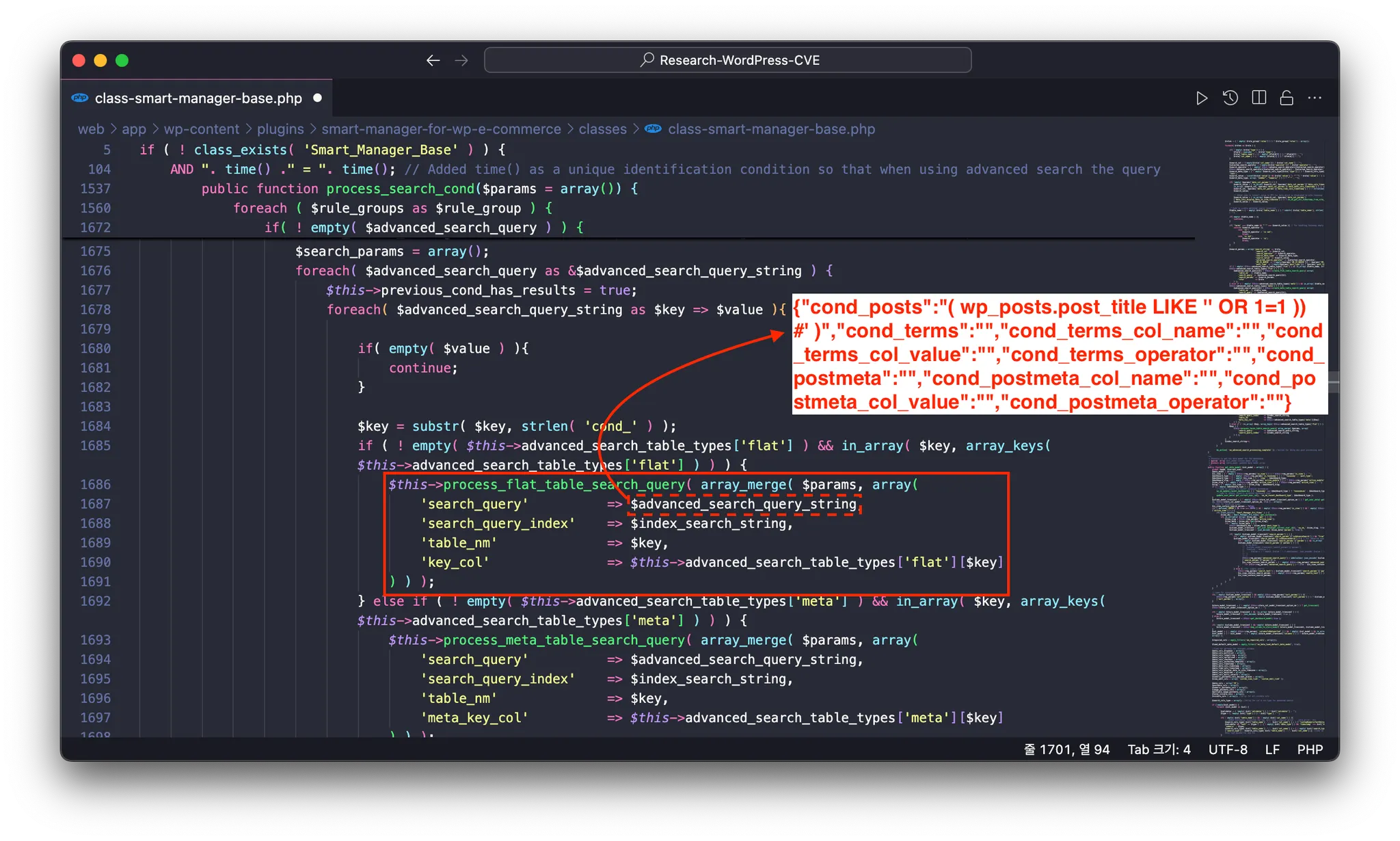Open the timeline history icon
The image size is (1400, 841).
point(1230,98)
